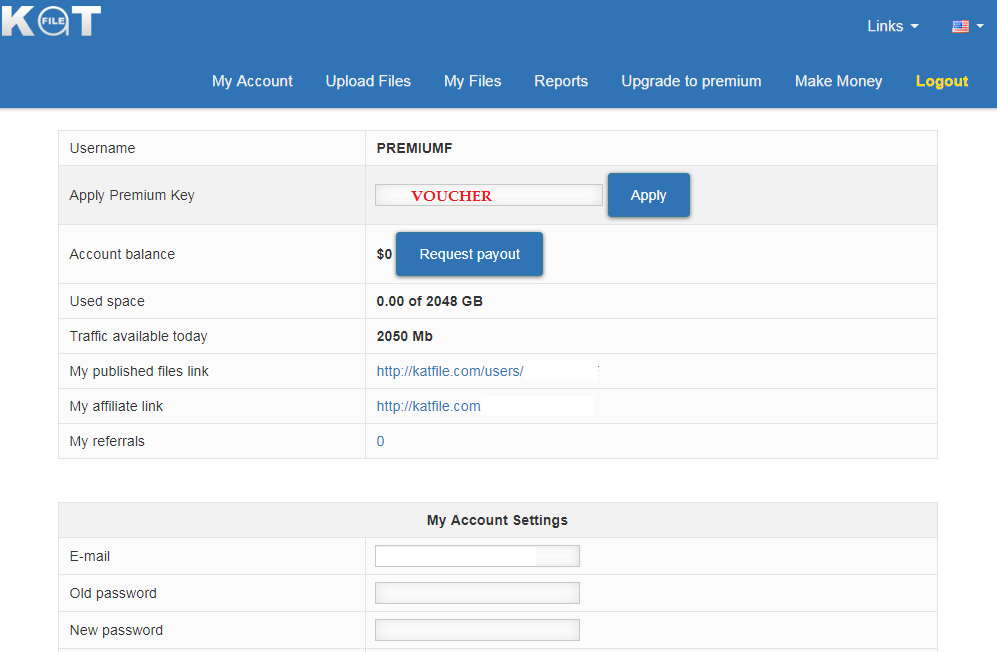
Task: Select the My Files section
Action: tap(472, 81)
